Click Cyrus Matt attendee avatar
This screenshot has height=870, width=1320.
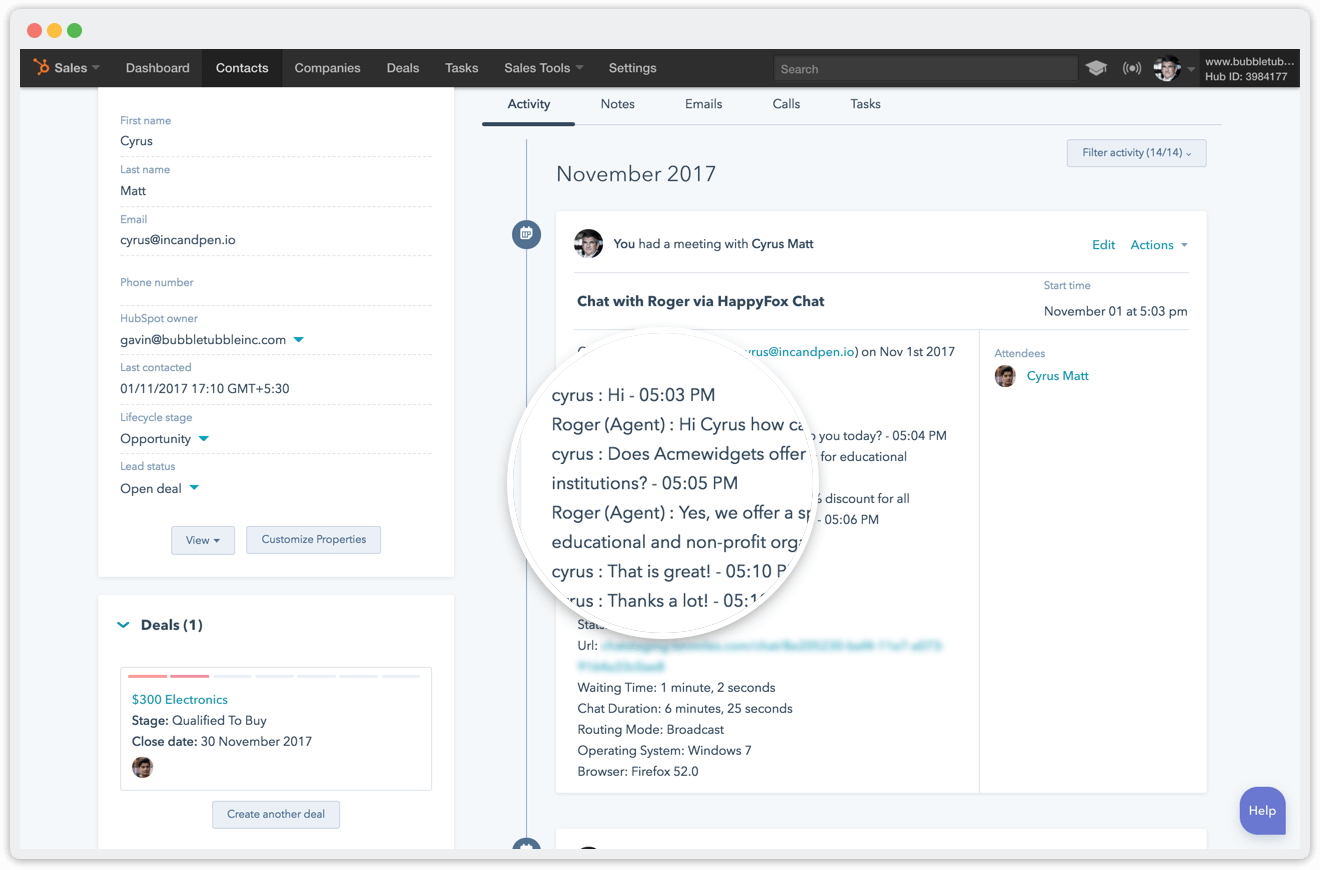1005,376
